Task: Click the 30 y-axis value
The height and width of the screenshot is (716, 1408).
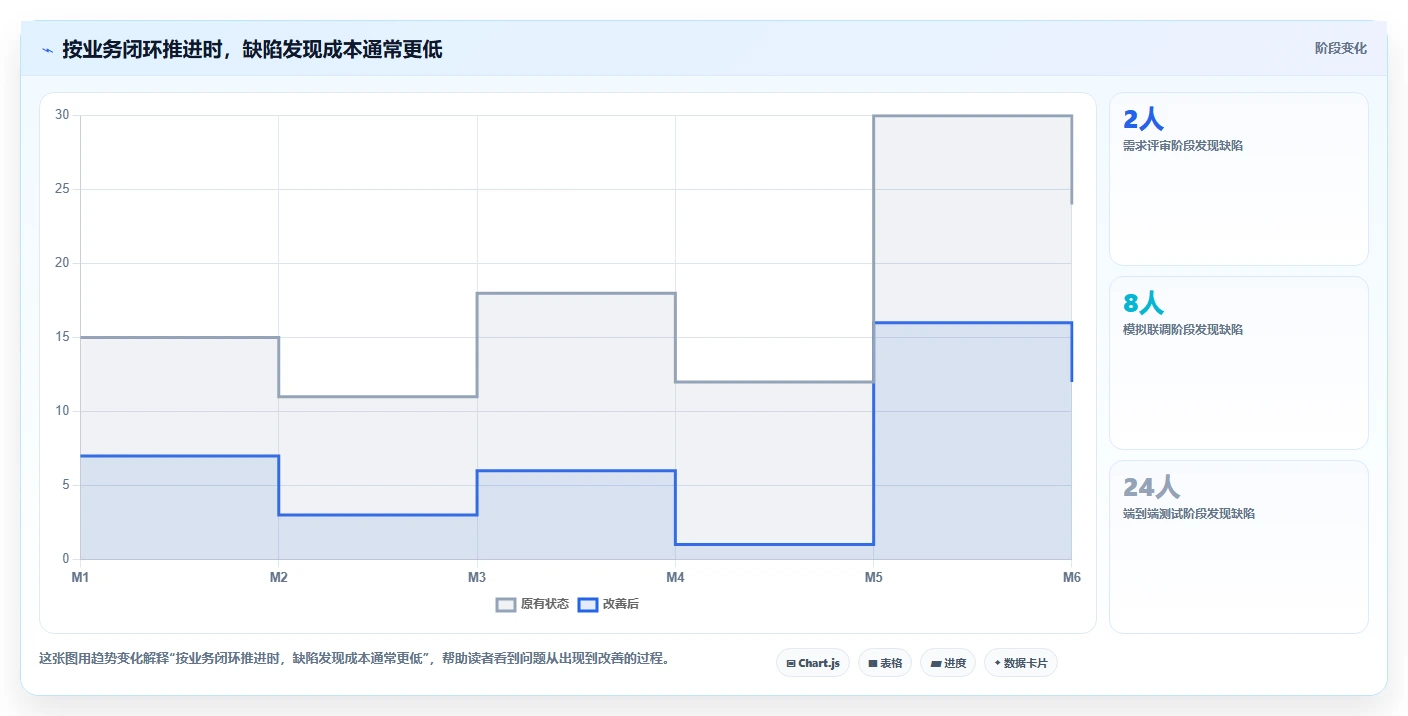Action: tap(62, 115)
